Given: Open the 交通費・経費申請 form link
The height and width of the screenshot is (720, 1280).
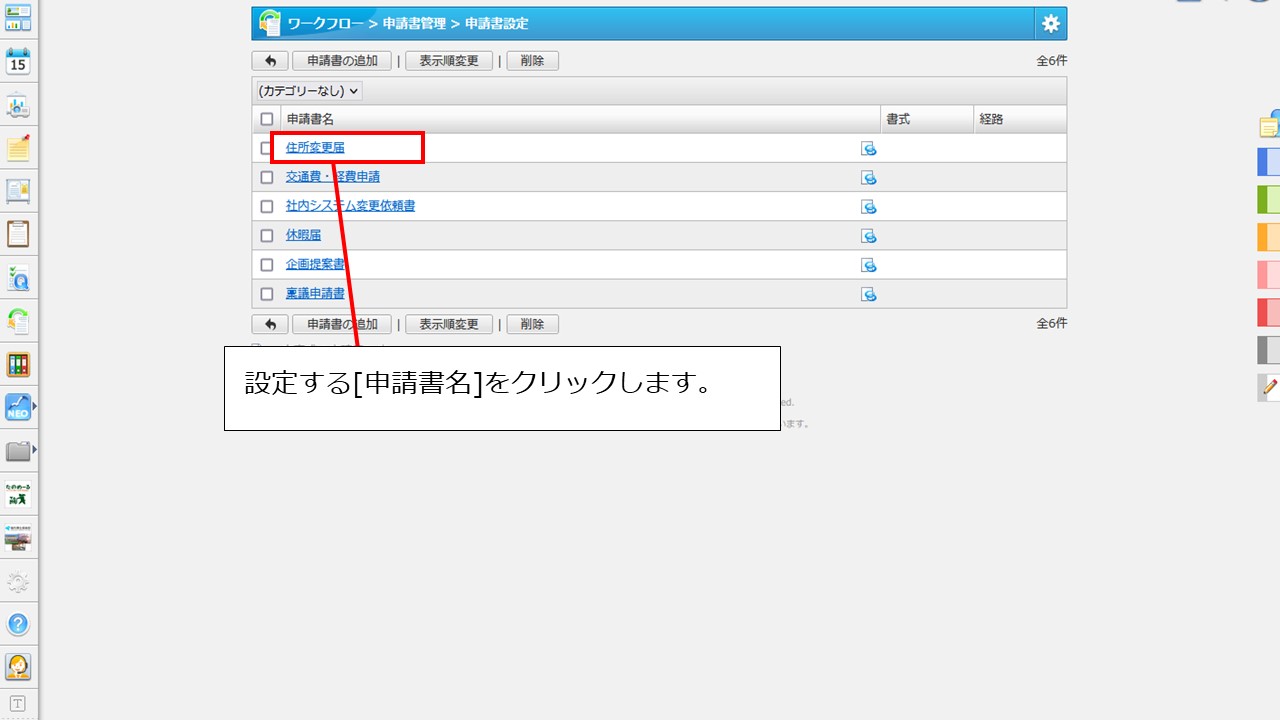Looking at the screenshot, I should pos(333,177).
